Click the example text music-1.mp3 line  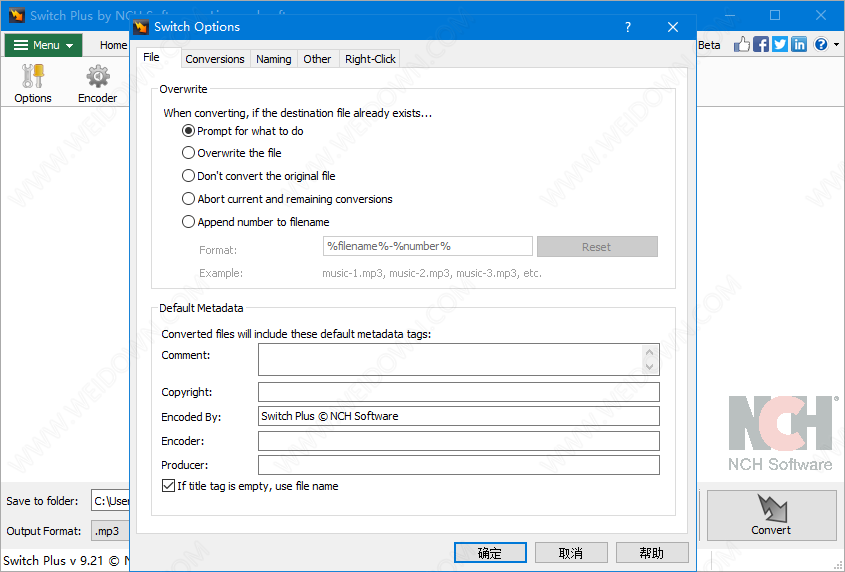(x=432, y=273)
